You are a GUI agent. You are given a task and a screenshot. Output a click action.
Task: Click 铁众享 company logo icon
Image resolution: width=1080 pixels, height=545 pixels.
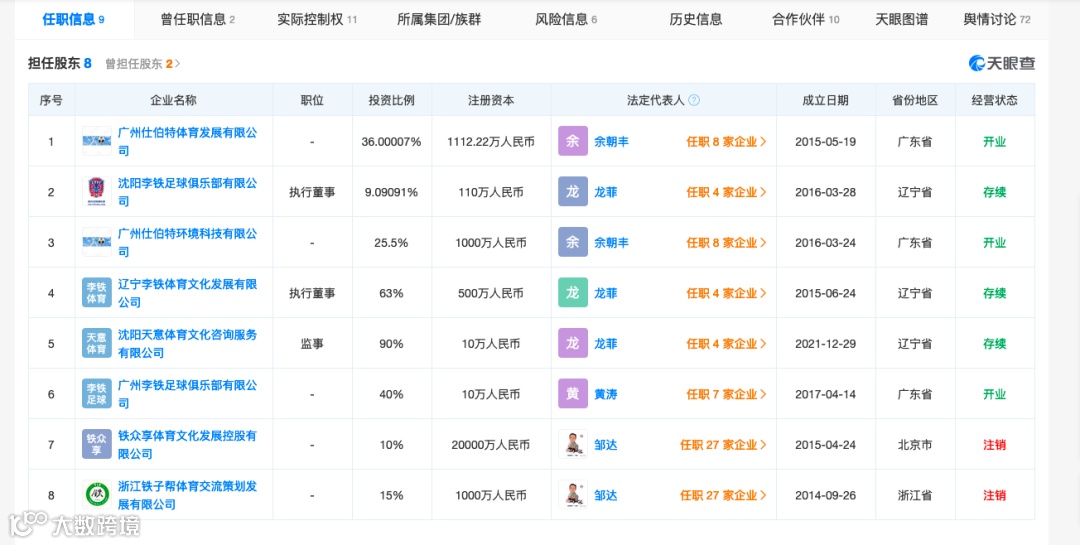coord(97,444)
